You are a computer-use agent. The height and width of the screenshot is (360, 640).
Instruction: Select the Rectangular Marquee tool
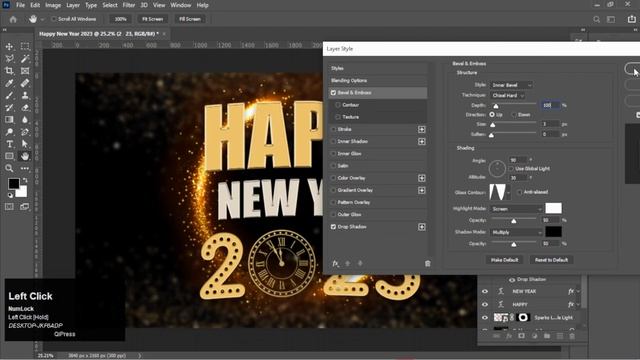tap(25, 47)
